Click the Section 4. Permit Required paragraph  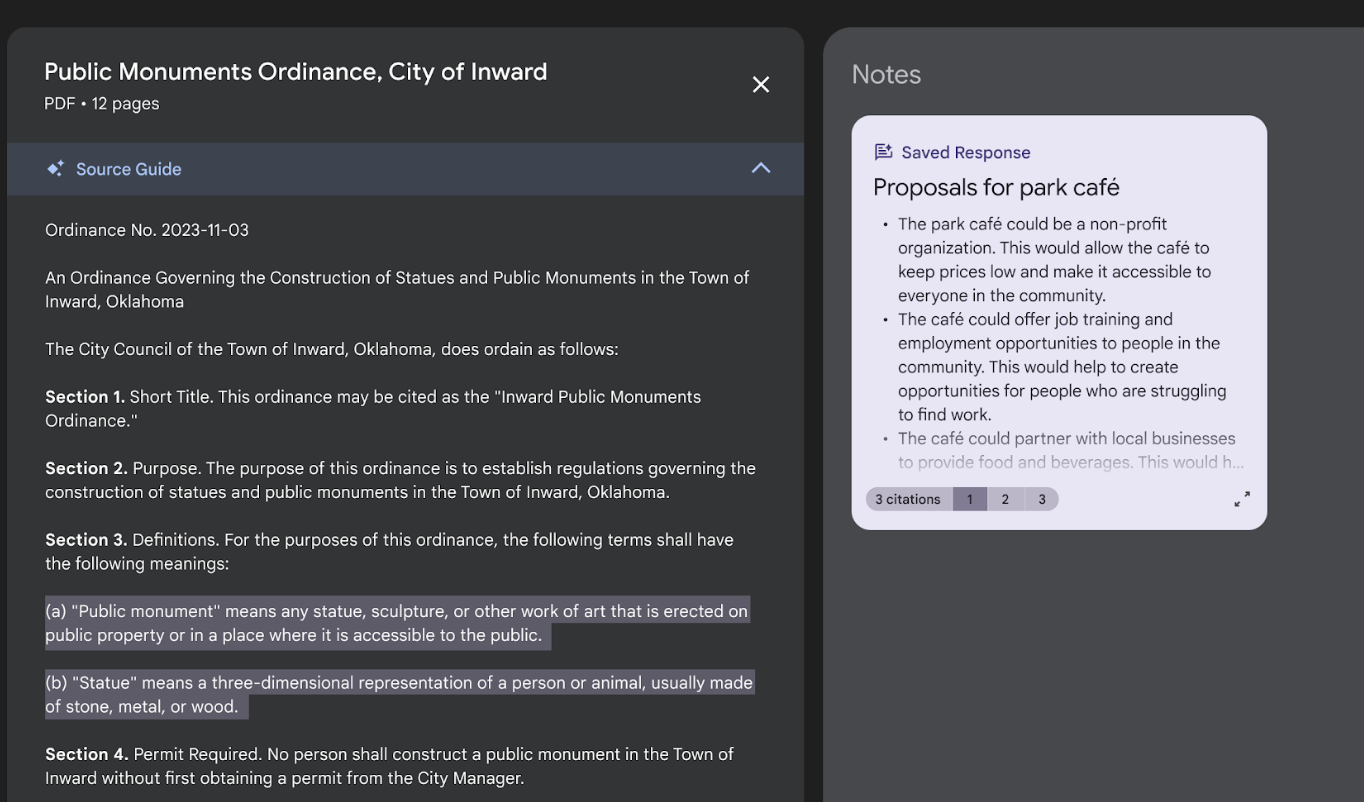[x=389, y=766]
